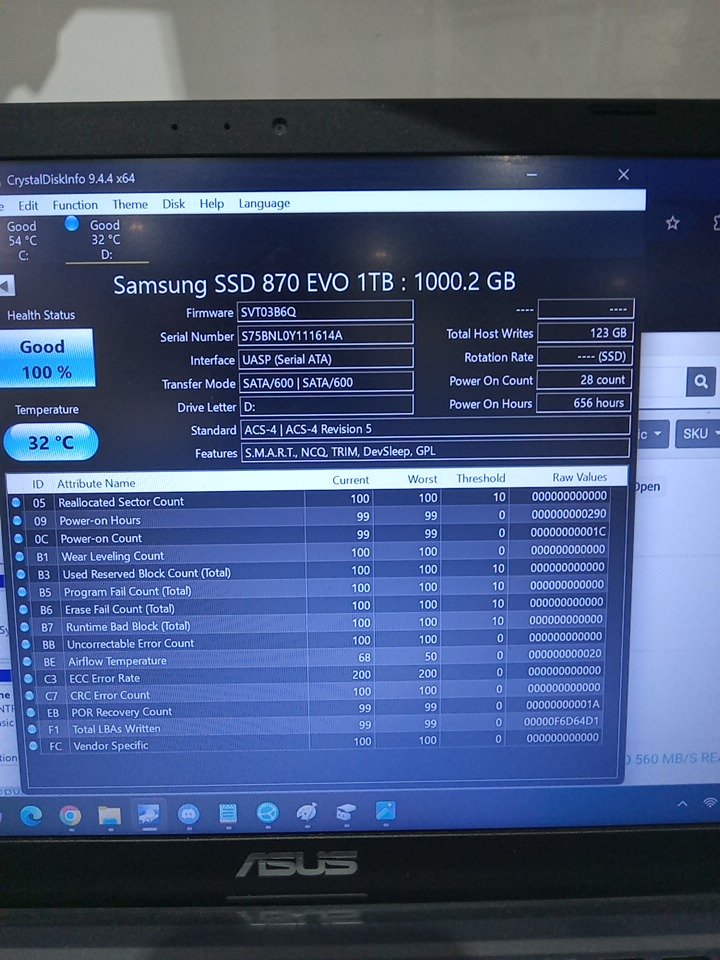Click the Drive Letter field D:

coord(325,406)
